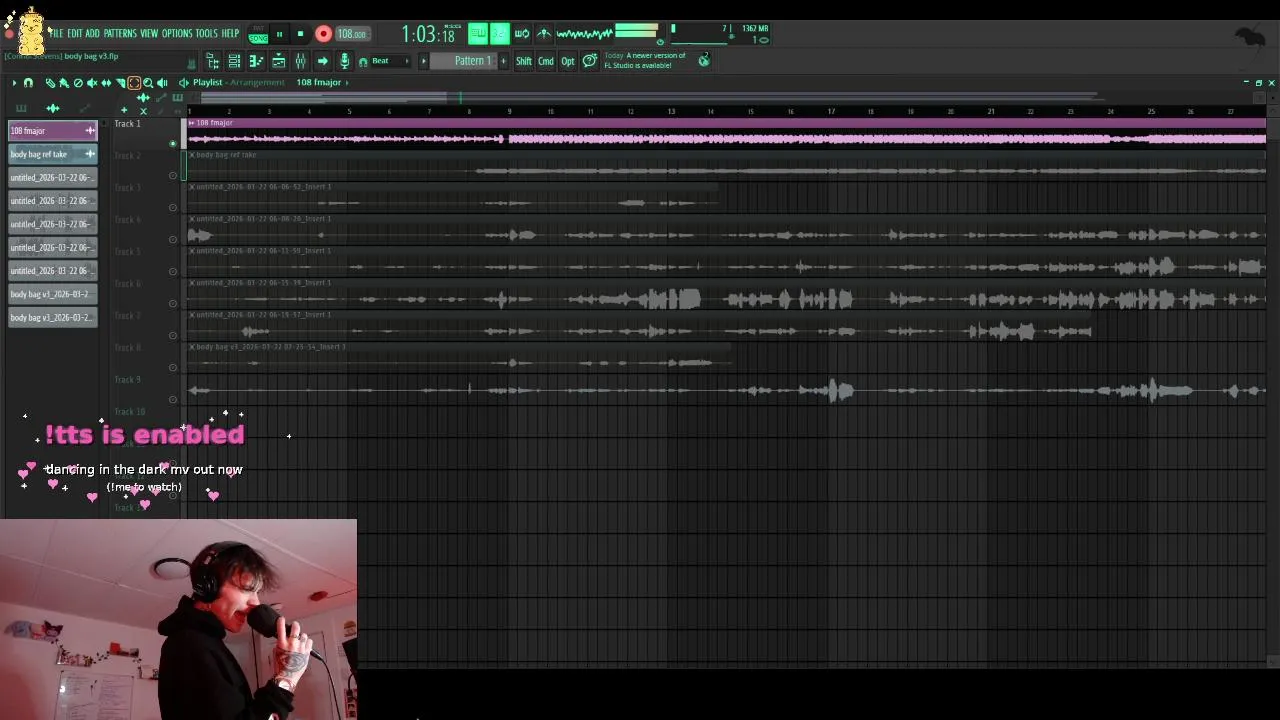Open the FILE menu
This screenshot has width=1280, height=720.
57,34
